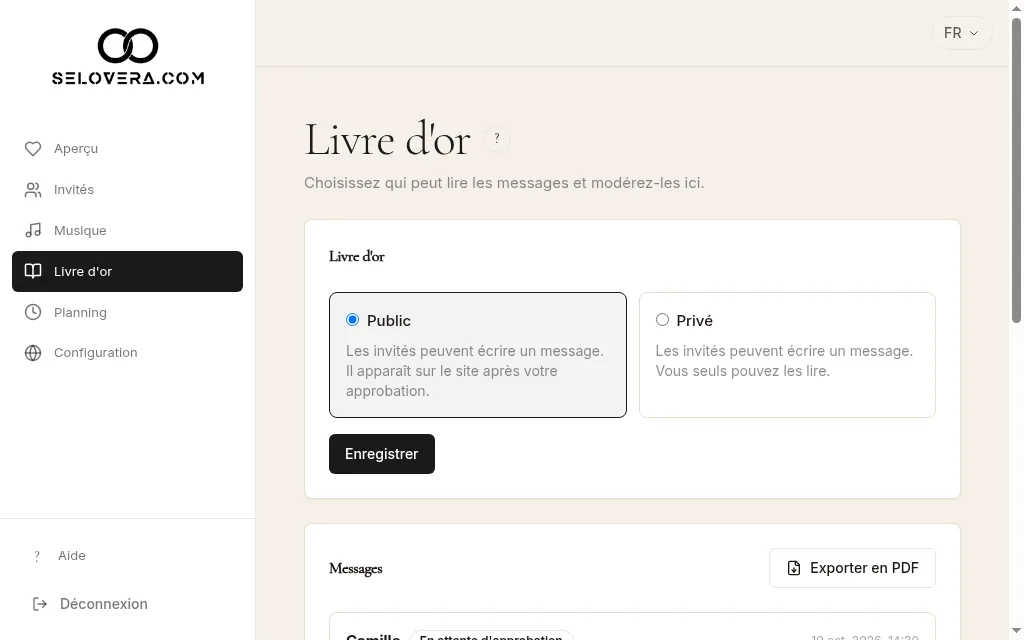1024x640 pixels.
Task: Click the Privé option description text
Action: (x=784, y=361)
